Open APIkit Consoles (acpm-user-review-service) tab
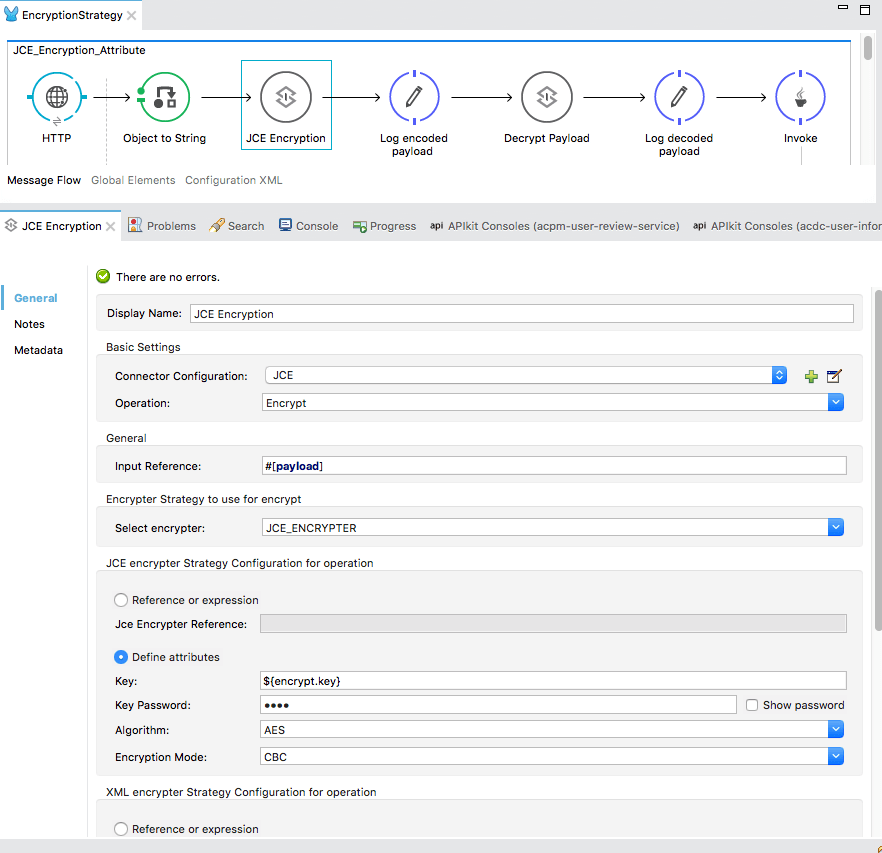This screenshot has width=882, height=853. pyautogui.click(x=555, y=226)
